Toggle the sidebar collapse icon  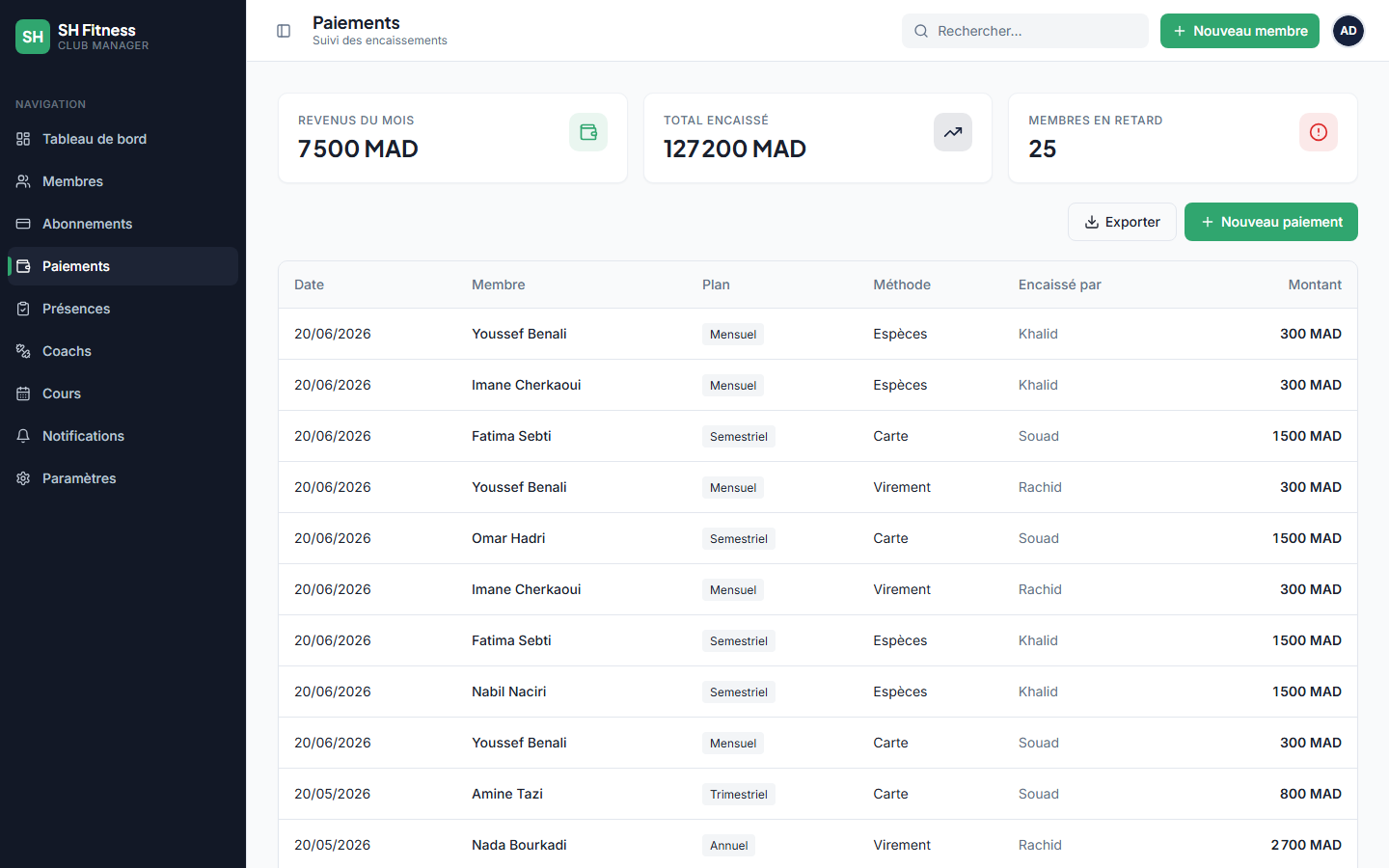pos(284,31)
